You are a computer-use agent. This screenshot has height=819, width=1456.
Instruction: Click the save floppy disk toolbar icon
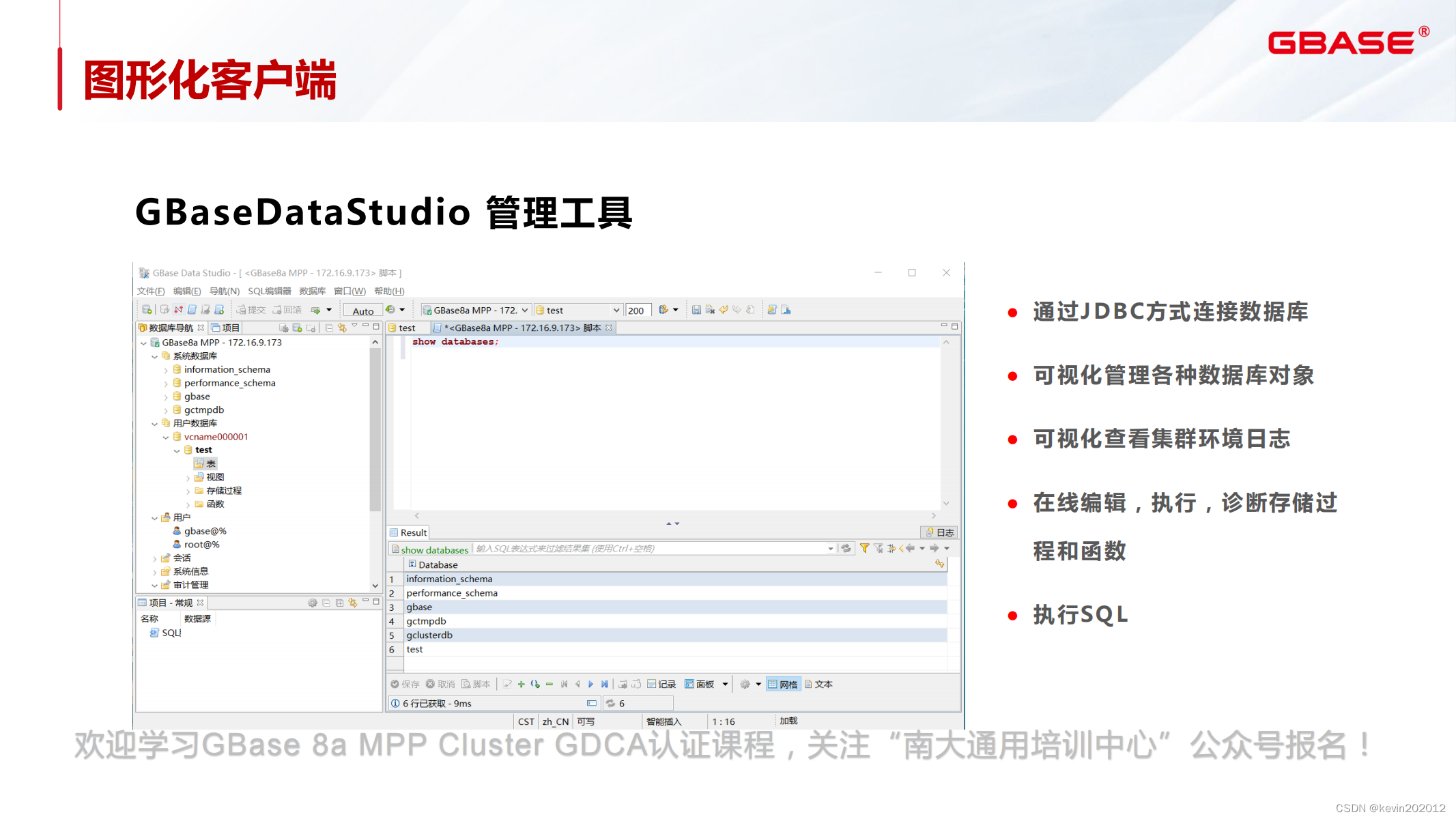696,310
